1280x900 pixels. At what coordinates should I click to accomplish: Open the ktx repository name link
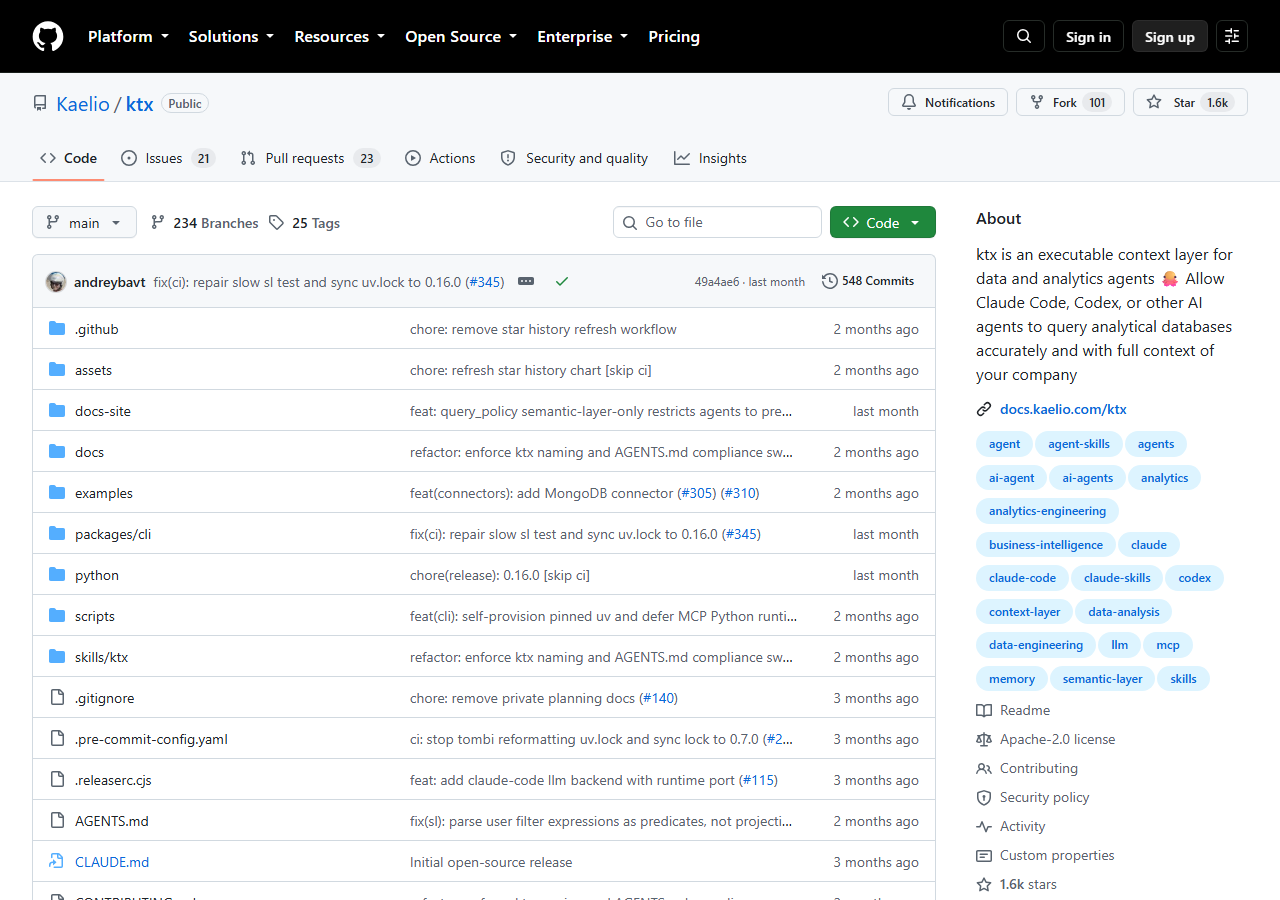pyautogui.click(x=140, y=103)
